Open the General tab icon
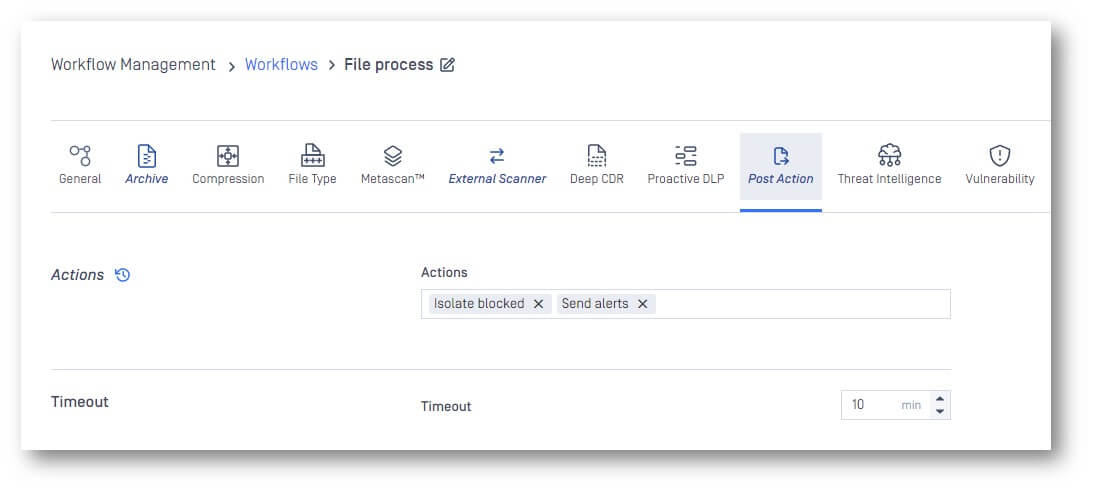1093x492 pixels. tap(79, 155)
